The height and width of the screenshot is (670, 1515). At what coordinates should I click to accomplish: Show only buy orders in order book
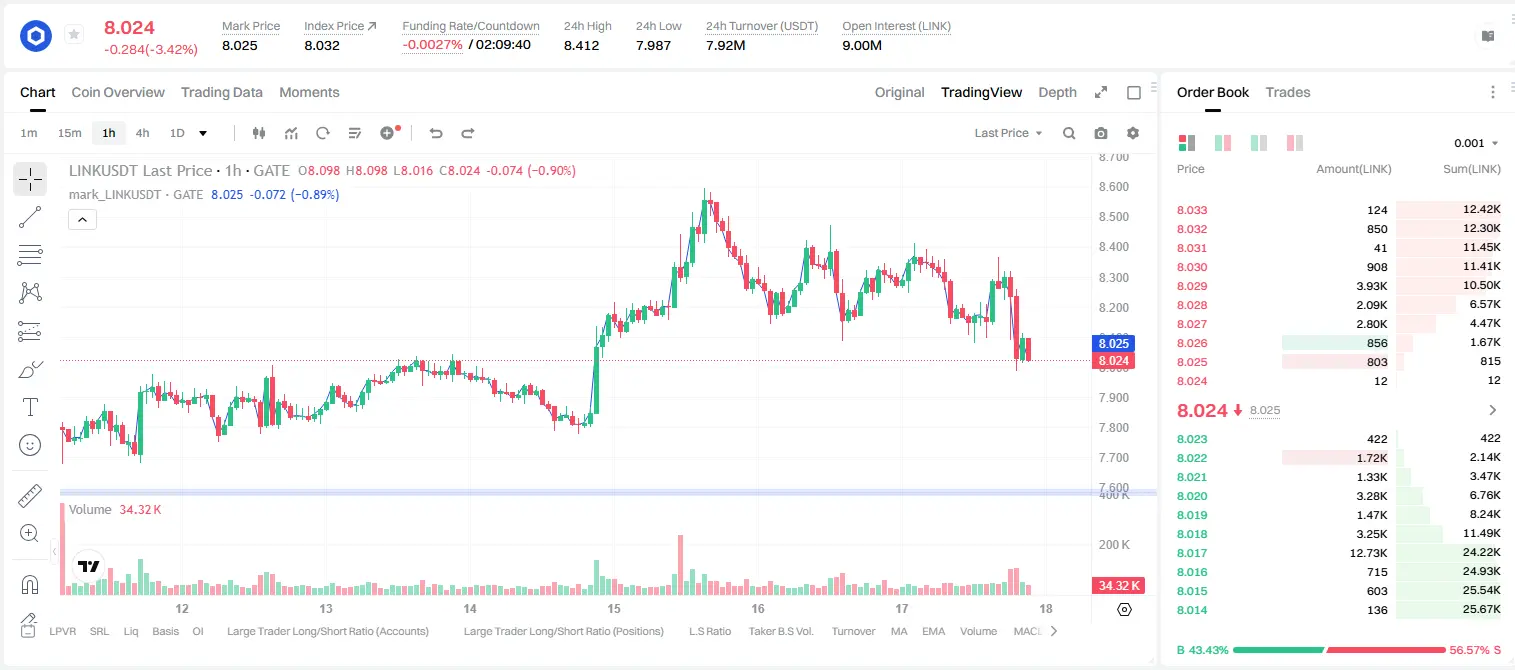pos(1258,143)
